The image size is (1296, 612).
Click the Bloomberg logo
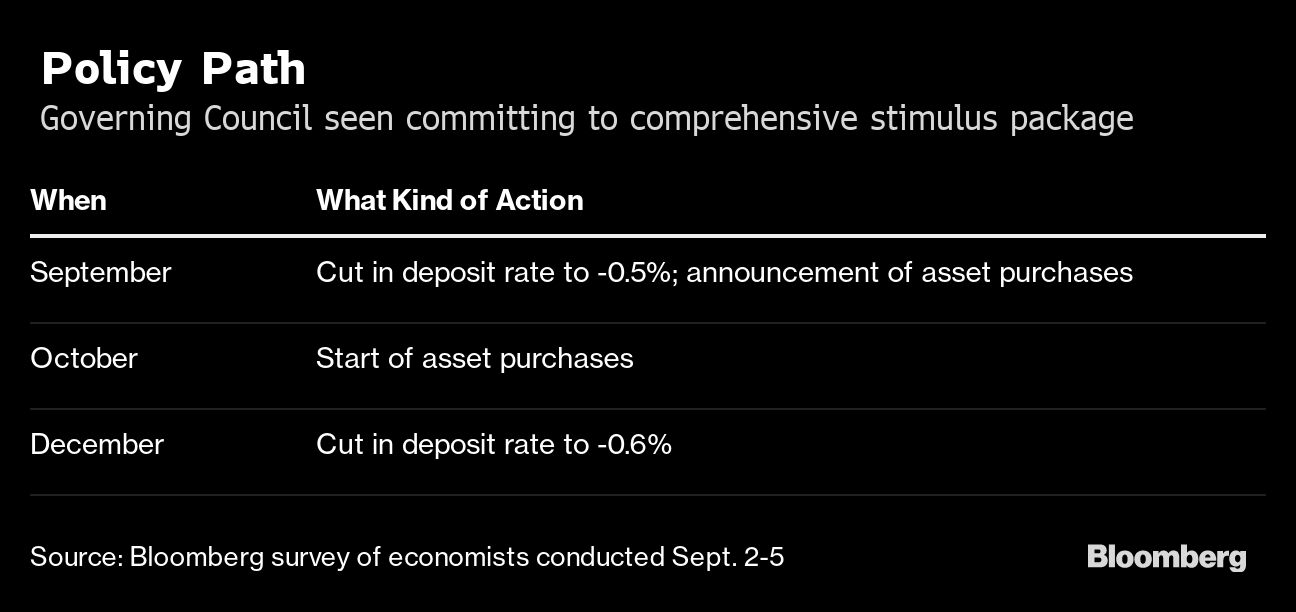click(x=1167, y=558)
